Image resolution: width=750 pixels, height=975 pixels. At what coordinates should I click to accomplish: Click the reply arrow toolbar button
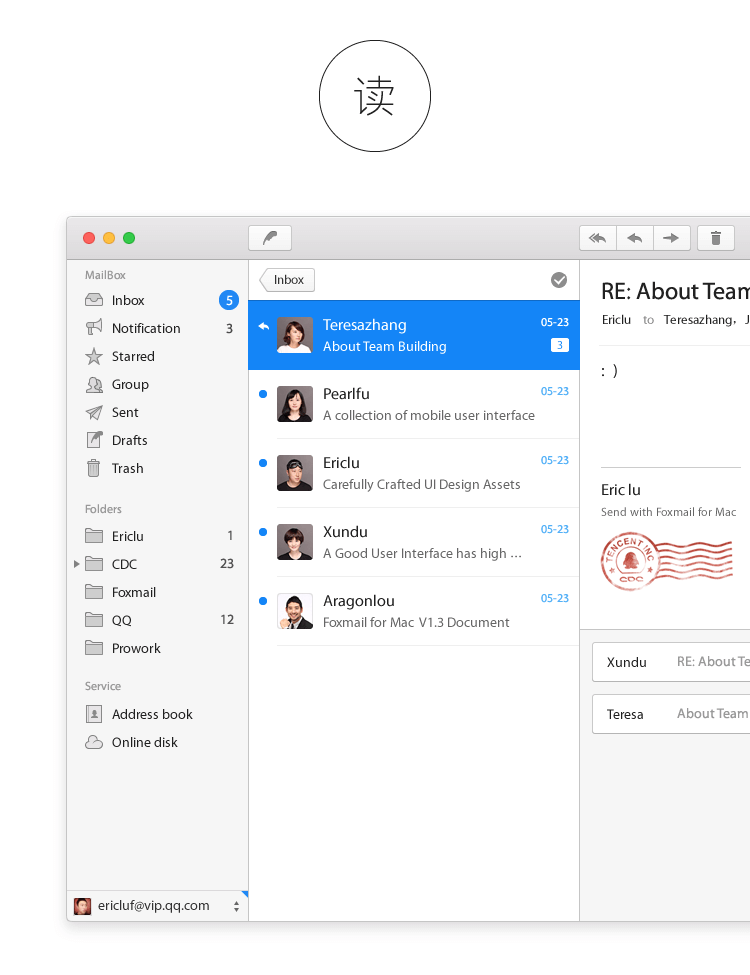[635, 238]
